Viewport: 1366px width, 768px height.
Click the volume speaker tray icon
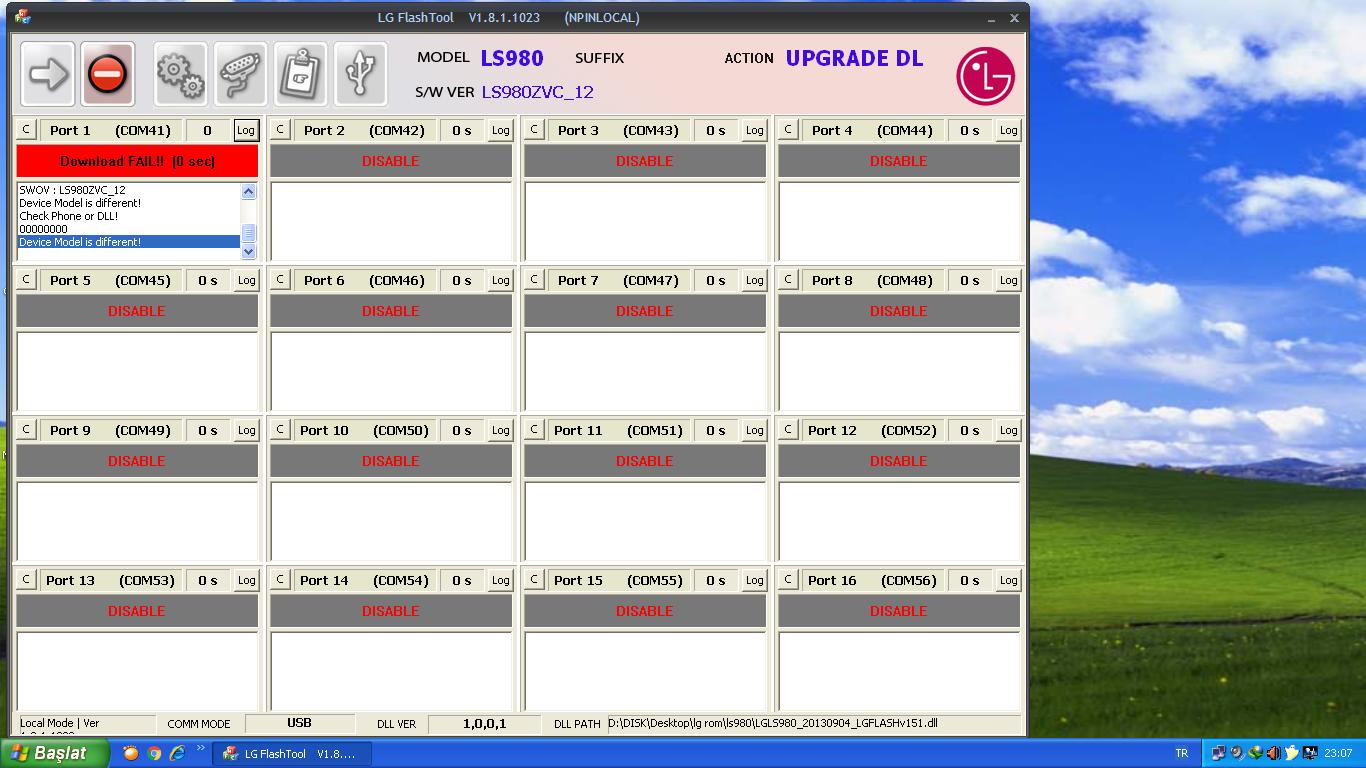coord(1273,754)
